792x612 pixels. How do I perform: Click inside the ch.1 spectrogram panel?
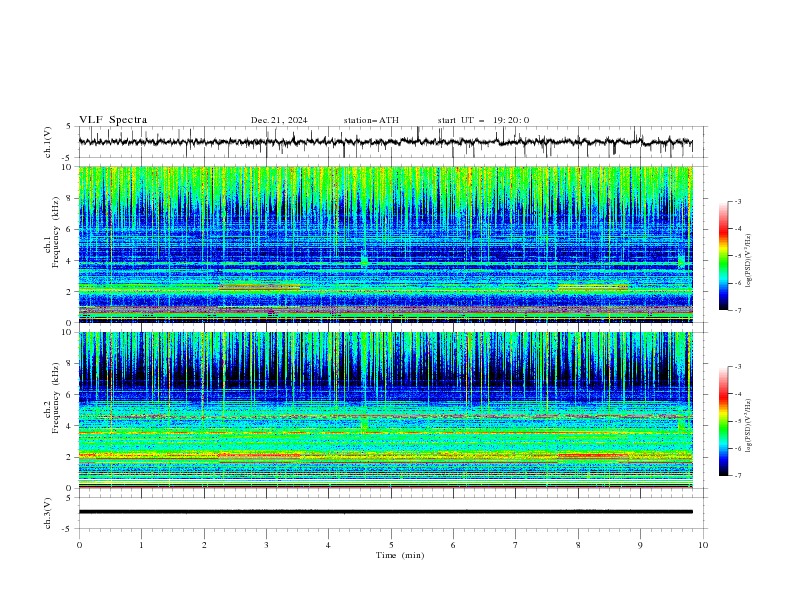[385, 244]
